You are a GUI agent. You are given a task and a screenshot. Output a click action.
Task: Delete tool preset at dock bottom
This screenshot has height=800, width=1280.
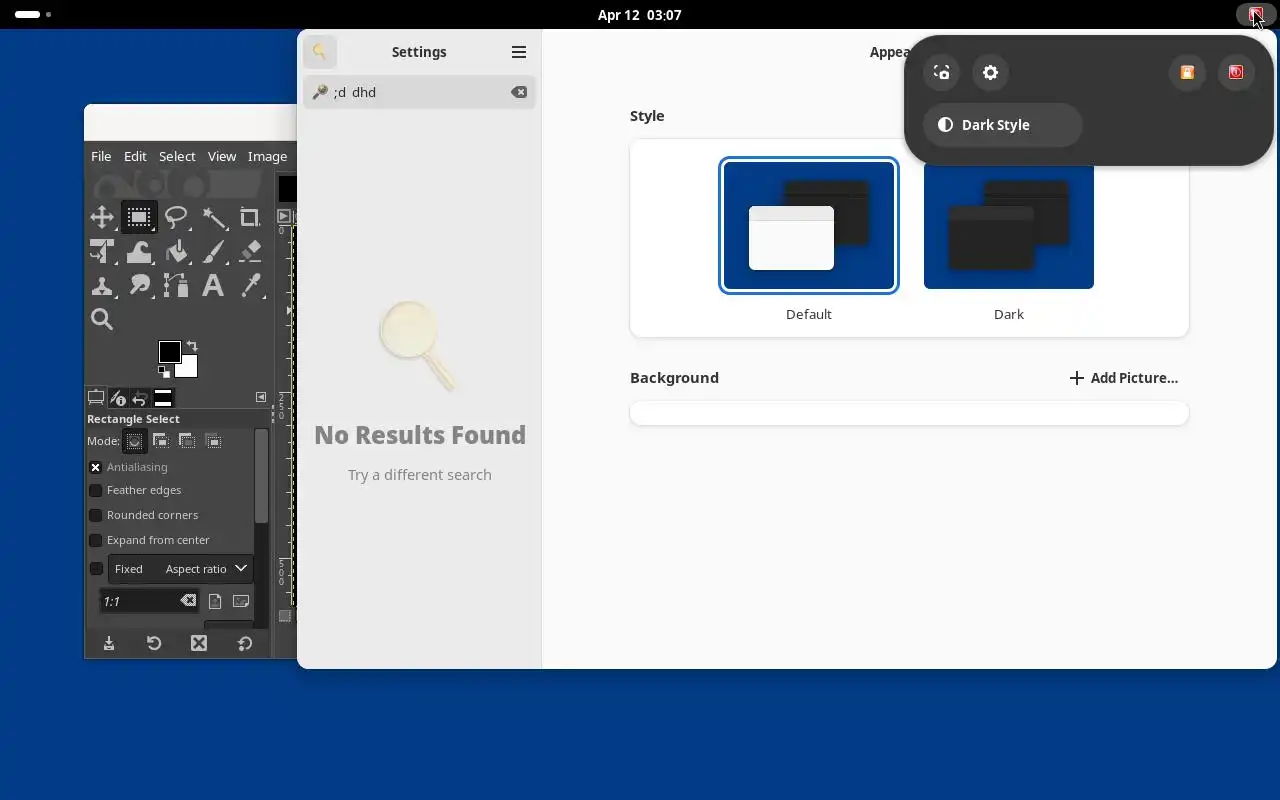coord(199,643)
